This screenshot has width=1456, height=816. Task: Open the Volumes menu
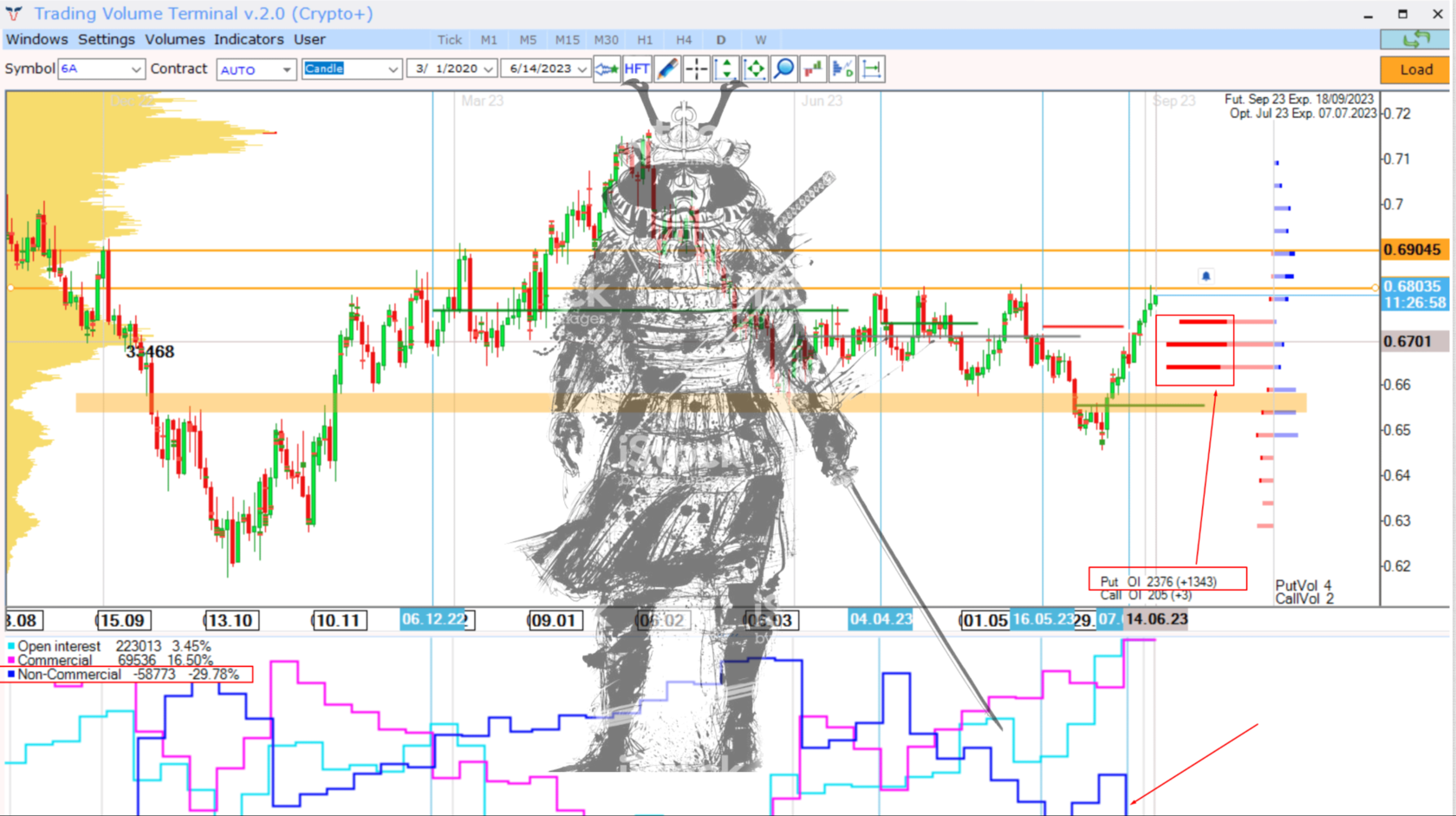[x=175, y=39]
